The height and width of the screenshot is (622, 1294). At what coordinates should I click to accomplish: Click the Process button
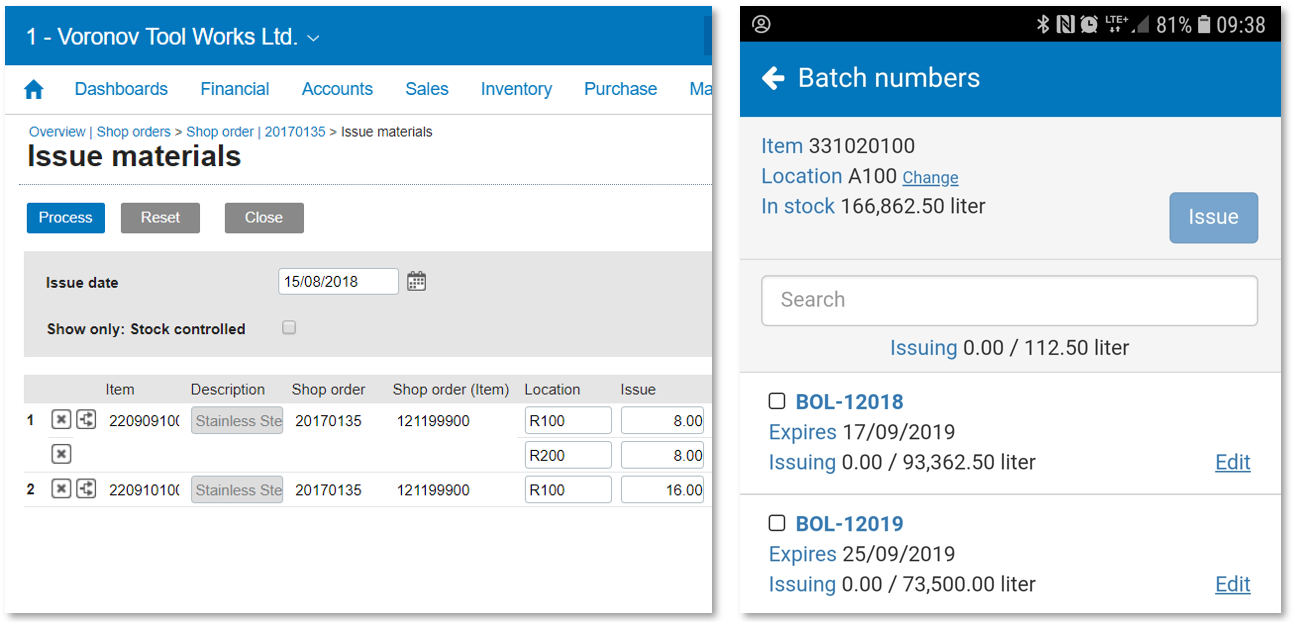click(x=66, y=218)
